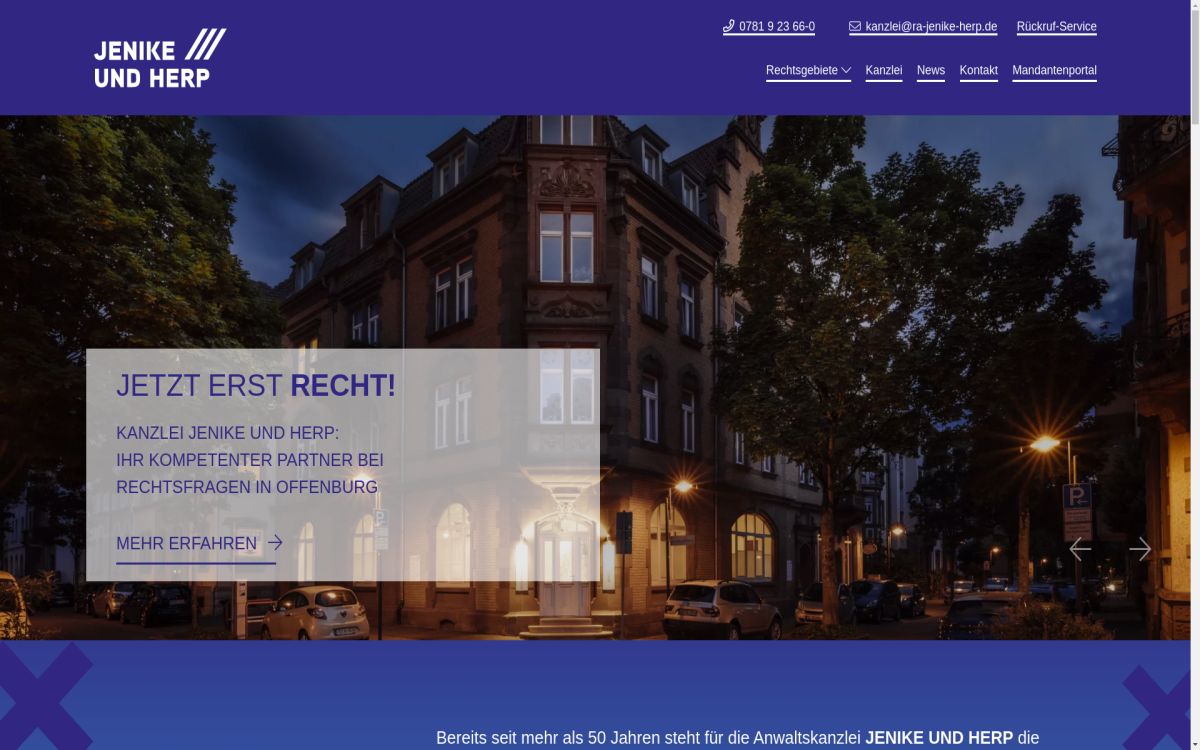Open the Kanzlei navigation item

click(x=883, y=70)
